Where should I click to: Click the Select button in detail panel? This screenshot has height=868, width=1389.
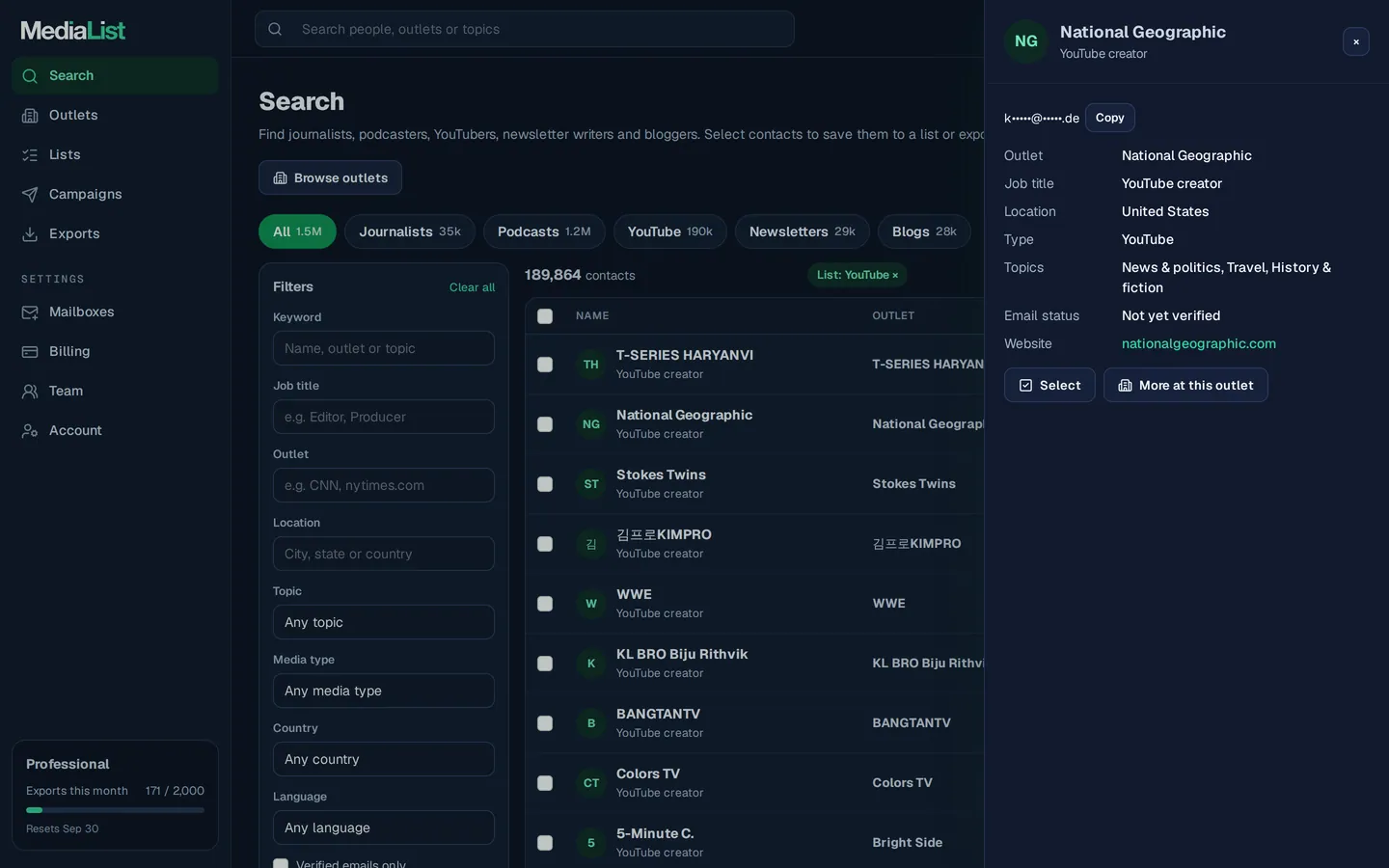[x=1049, y=385]
